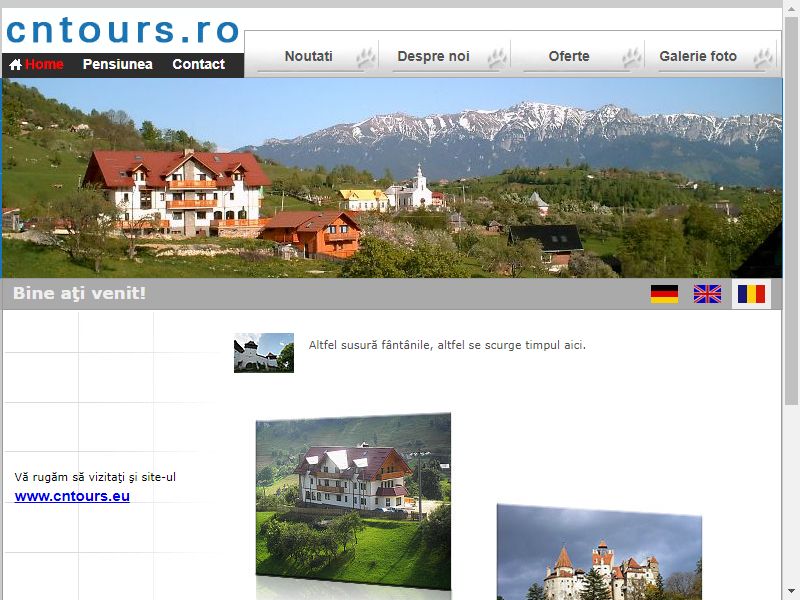Open the Noutati section
800x600 pixels.
point(308,56)
